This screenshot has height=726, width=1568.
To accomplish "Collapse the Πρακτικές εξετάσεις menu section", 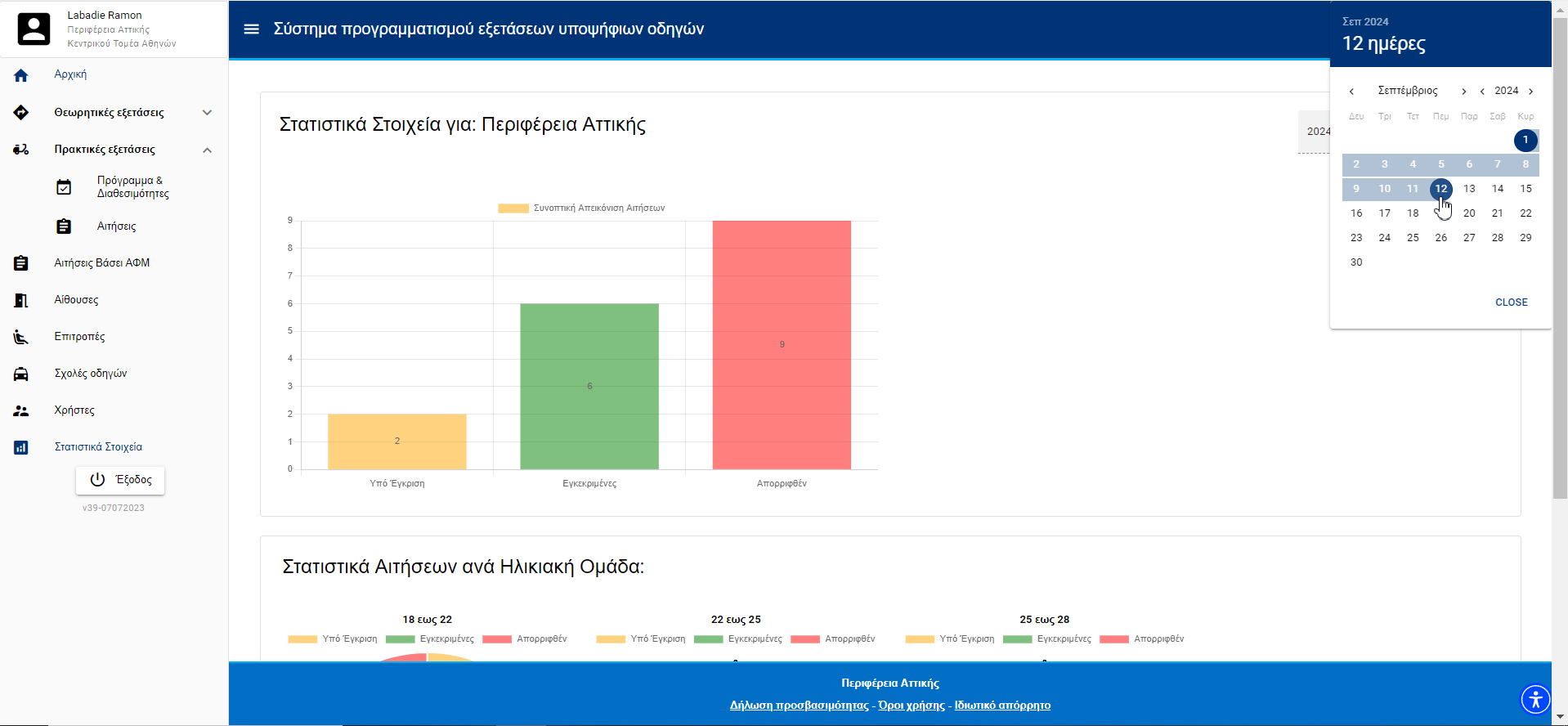I will click(x=207, y=150).
